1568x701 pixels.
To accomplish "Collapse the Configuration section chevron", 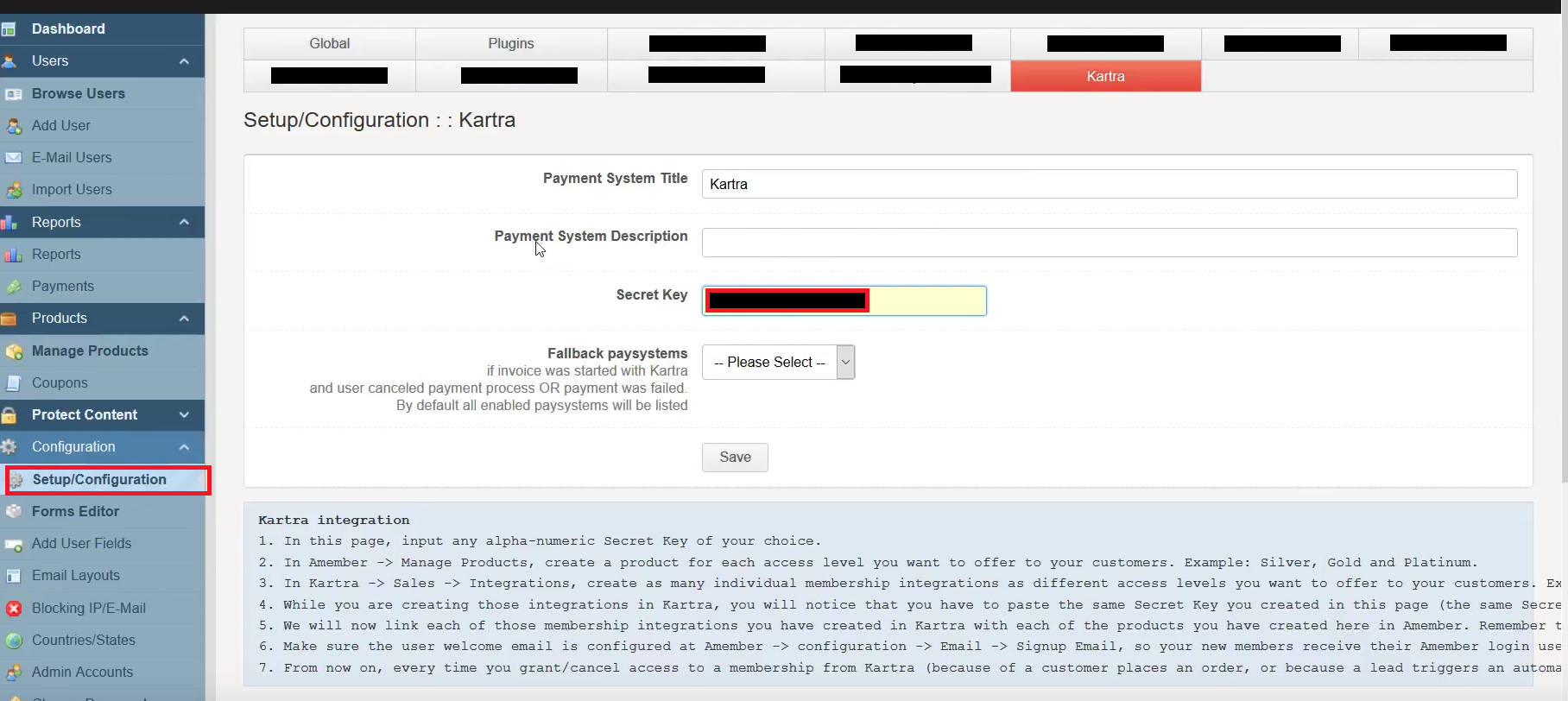I will [184, 447].
